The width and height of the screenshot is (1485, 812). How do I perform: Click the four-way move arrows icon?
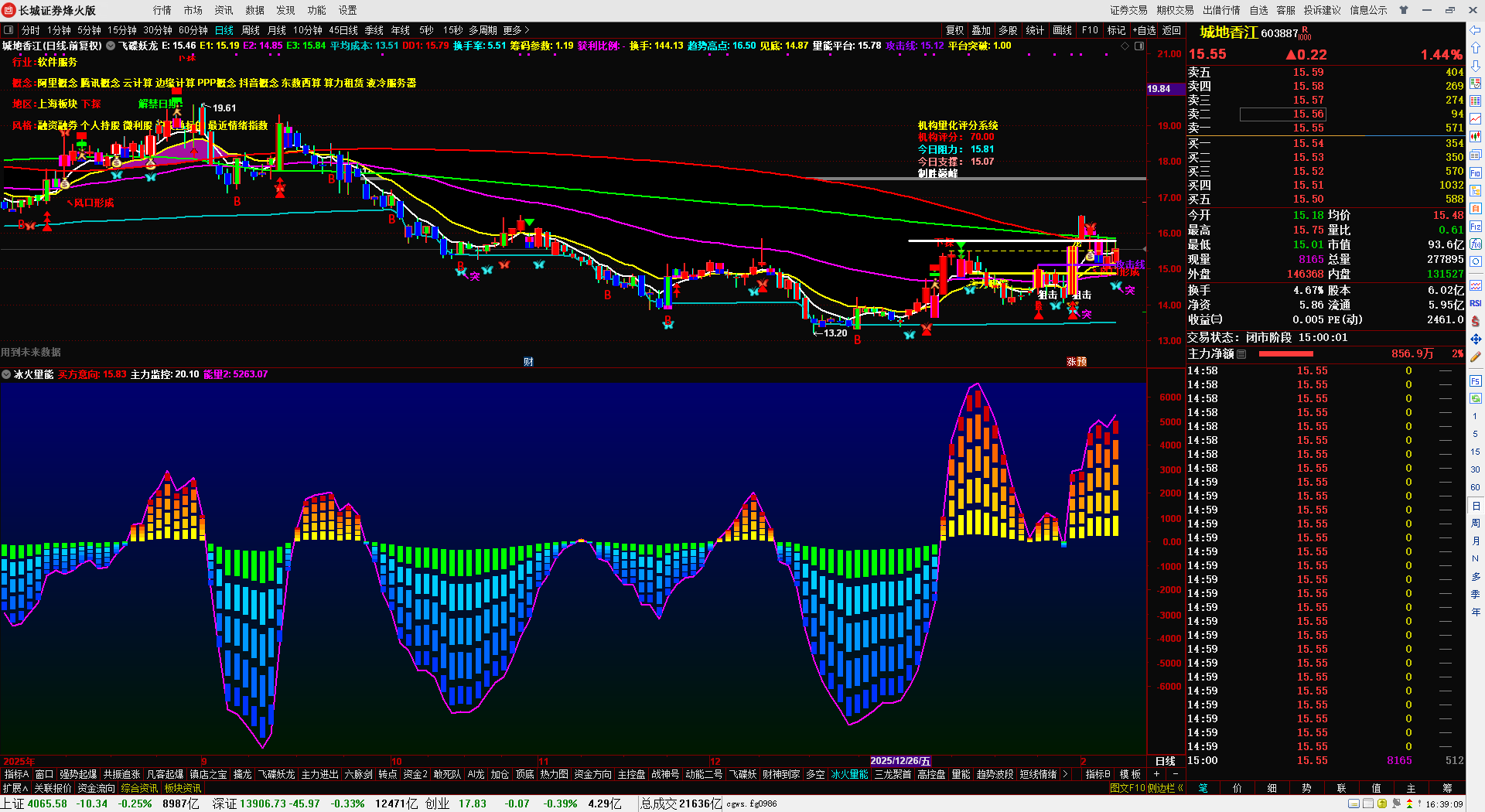tap(1476, 339)
